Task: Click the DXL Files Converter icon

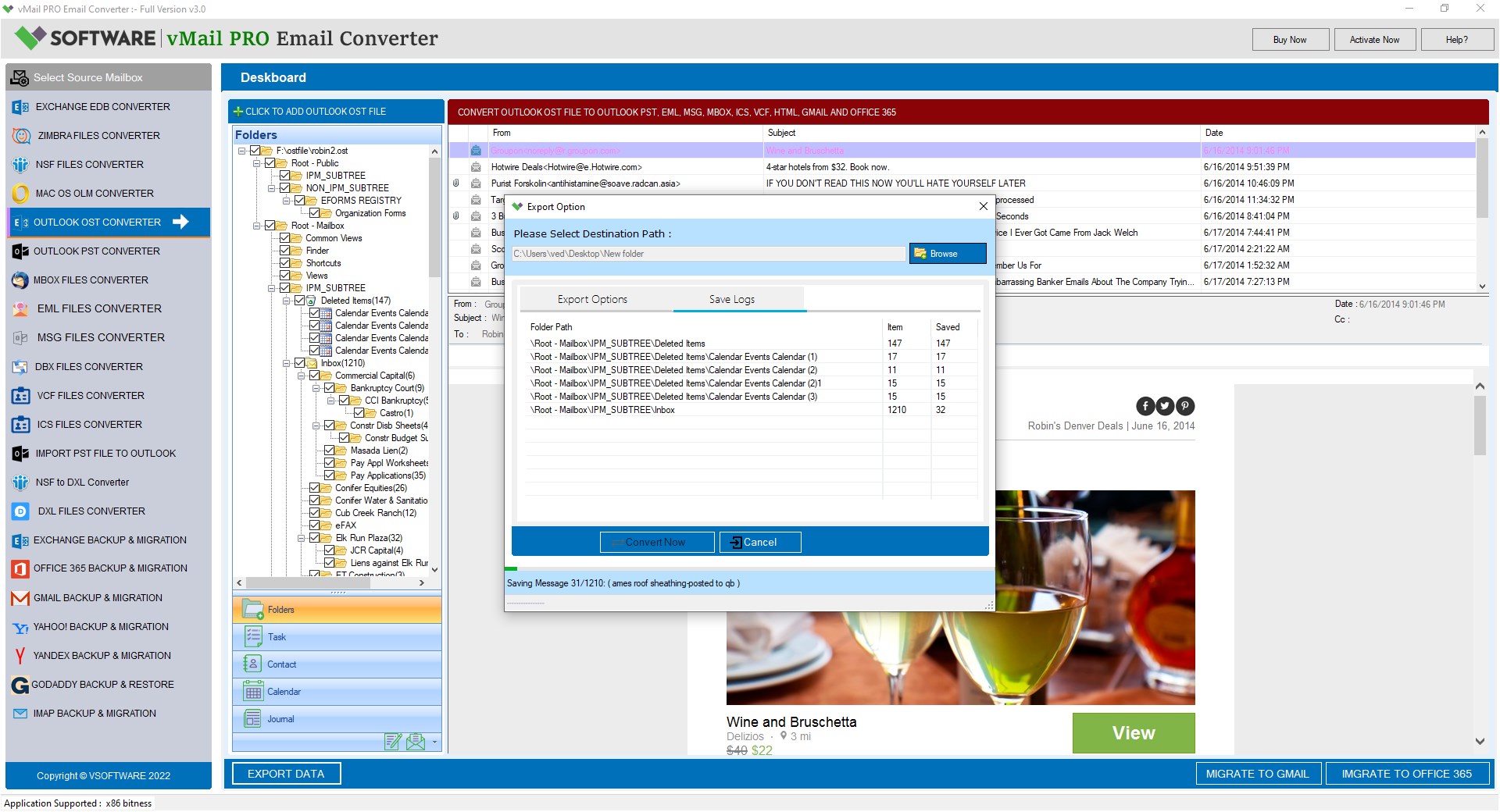Action: pyautogui.click(x=20, y=511)
